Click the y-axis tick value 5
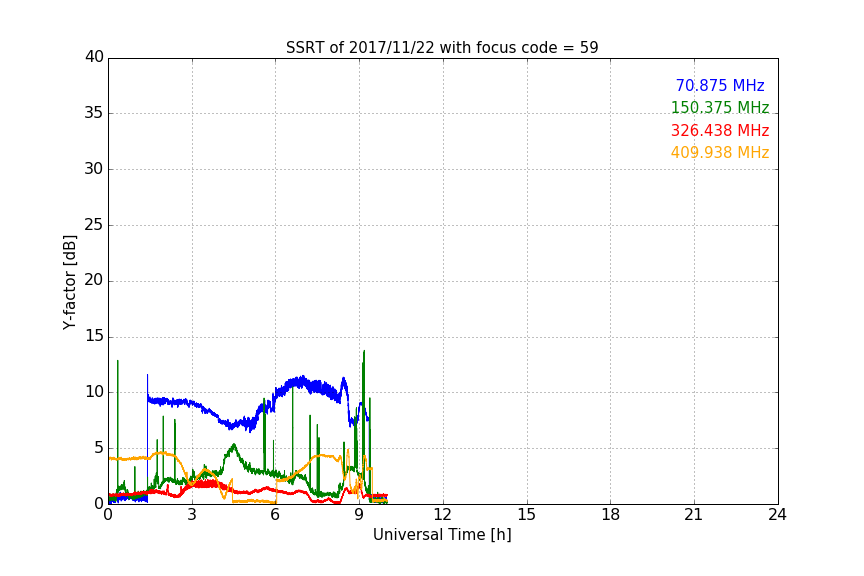Image resolution: width=864 pixels, height=576 pixels. click(x=99, y=448)
